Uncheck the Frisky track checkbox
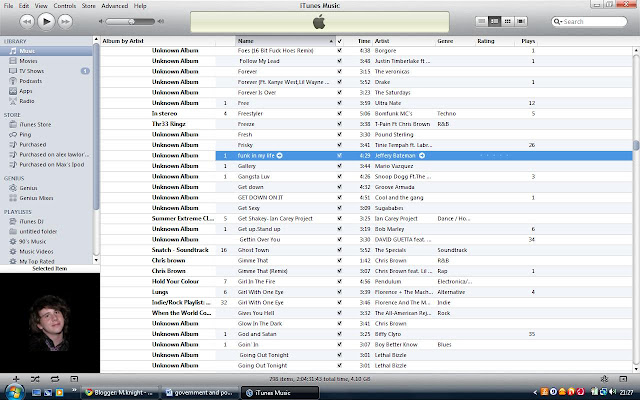The image size is (640, 400). point(340,145)
